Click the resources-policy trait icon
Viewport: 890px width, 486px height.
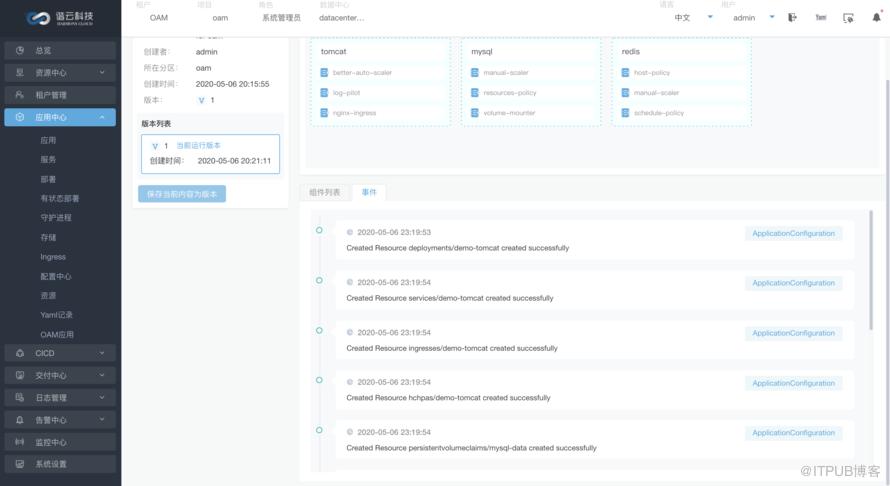tap(475, 93)
